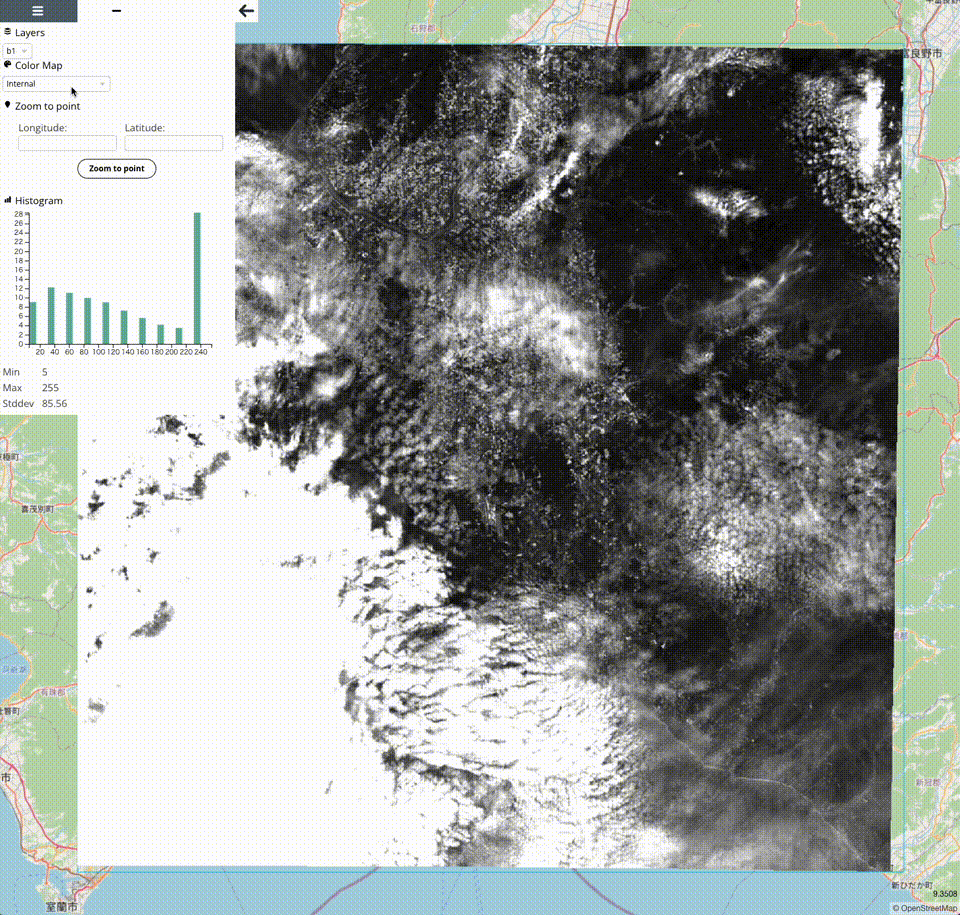Click the Histogram bar chart icon

point(7,200)
